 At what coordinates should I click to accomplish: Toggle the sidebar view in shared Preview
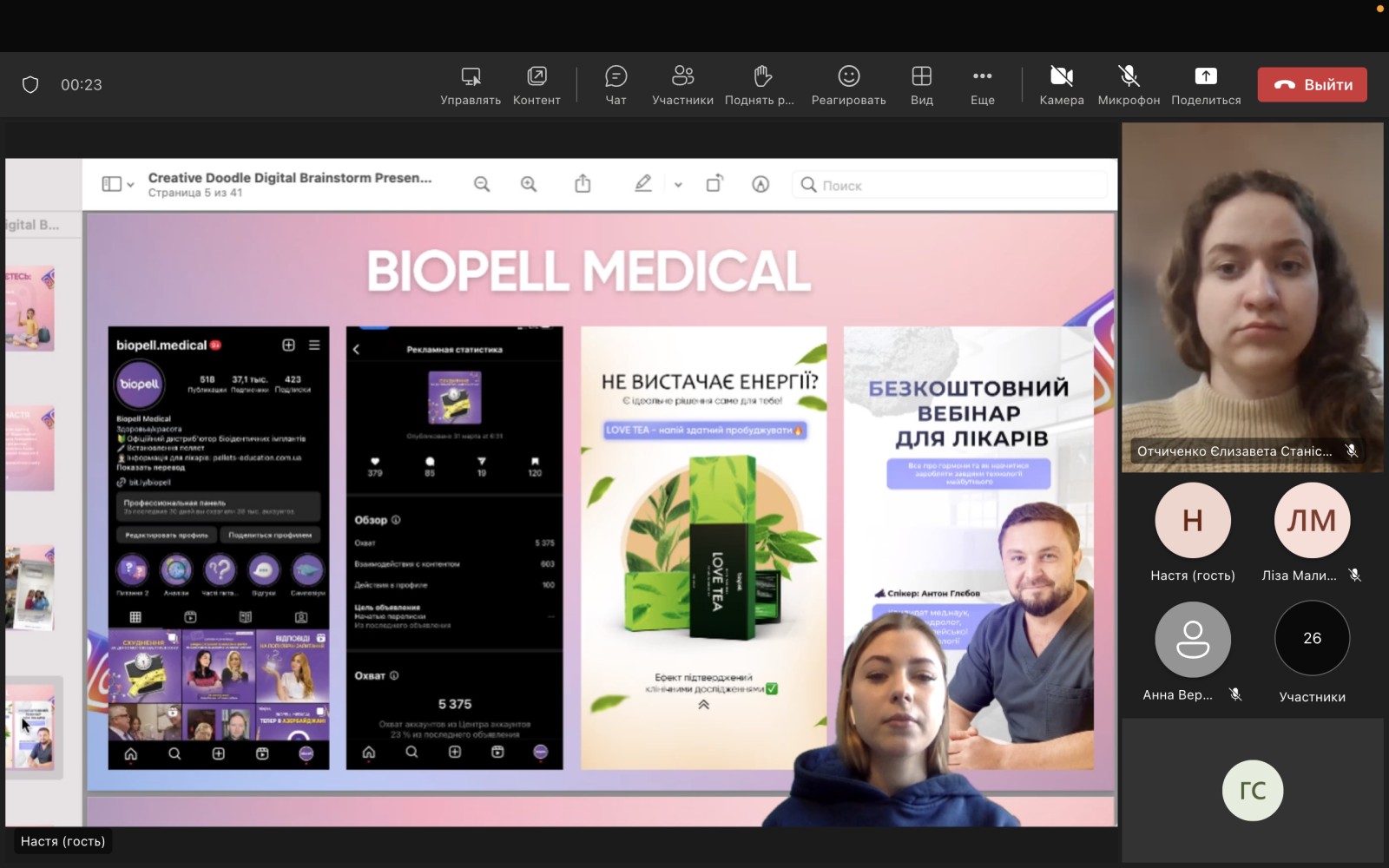(x=112, y=184)
